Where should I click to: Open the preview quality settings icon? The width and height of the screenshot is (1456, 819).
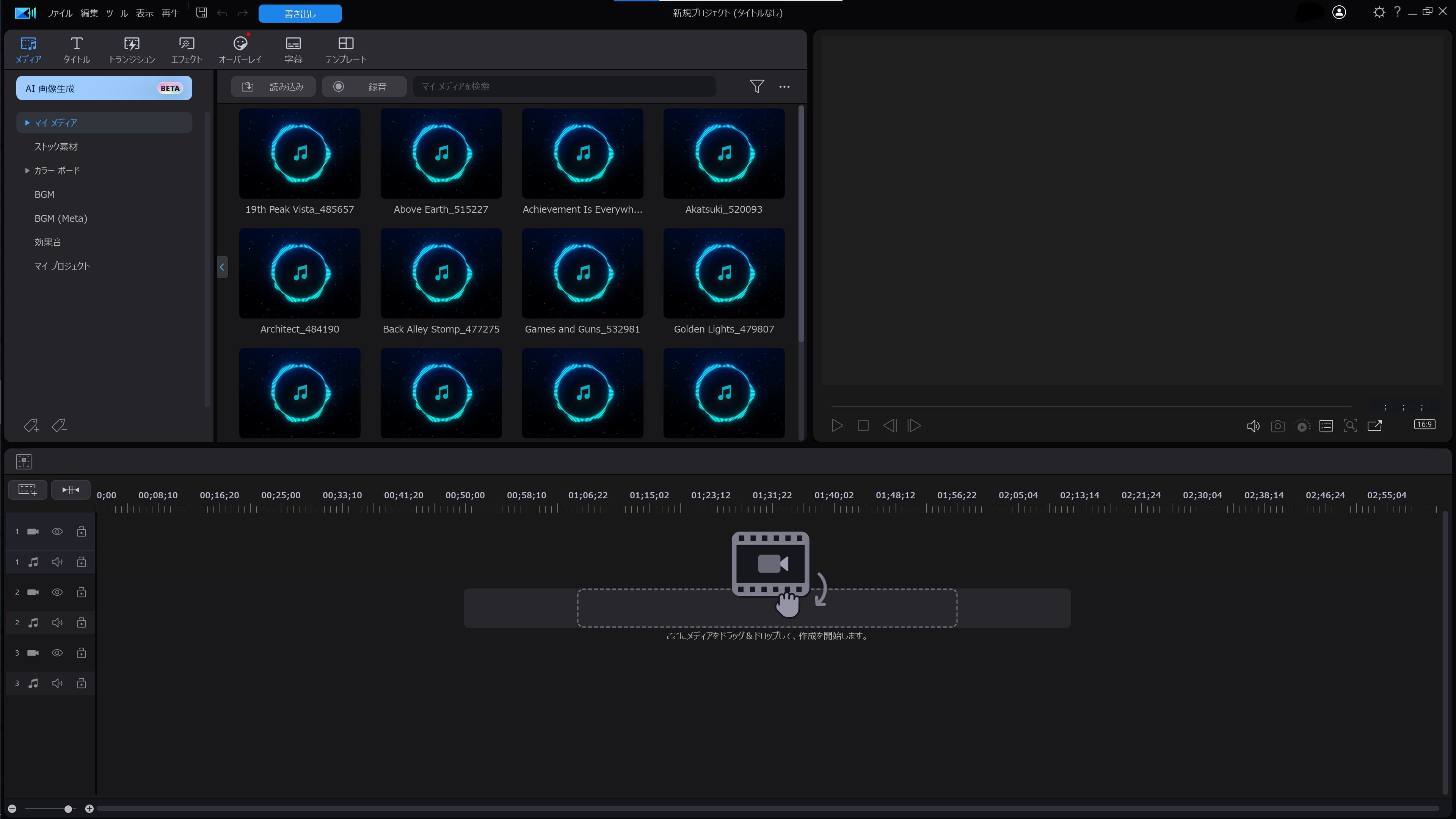click(1326, 426)
